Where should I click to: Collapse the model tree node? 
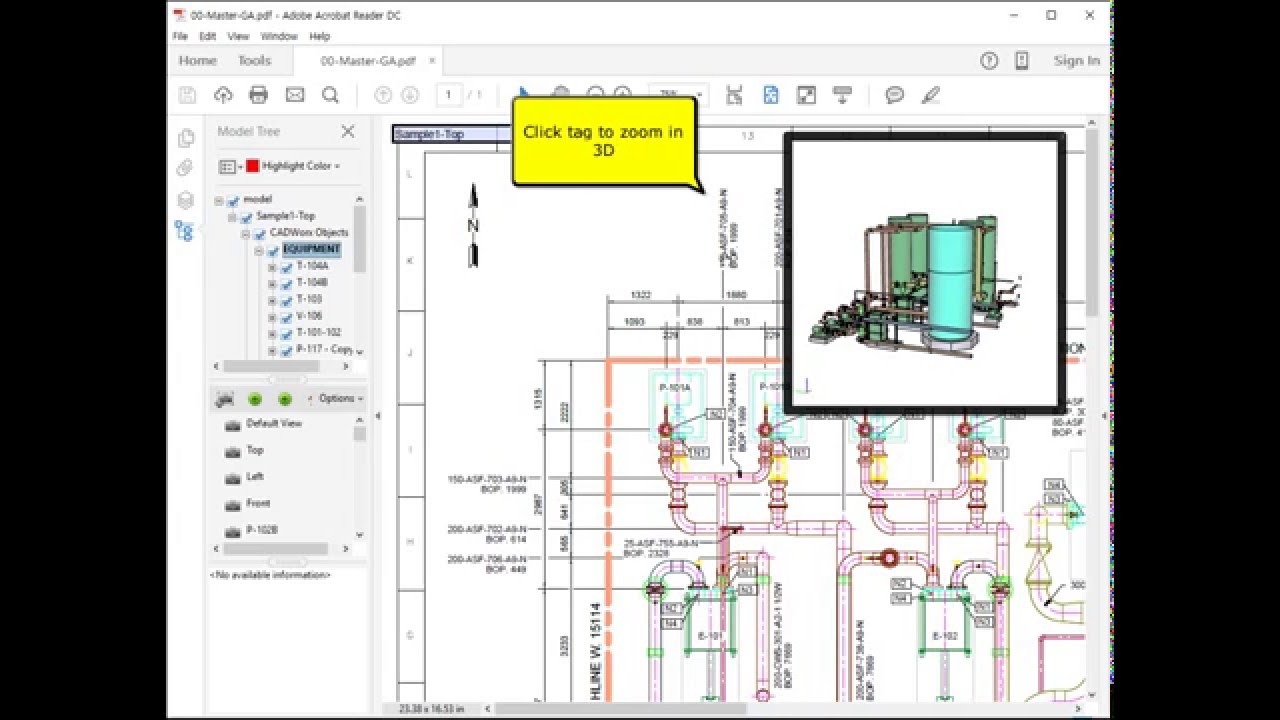pos(219,200)
